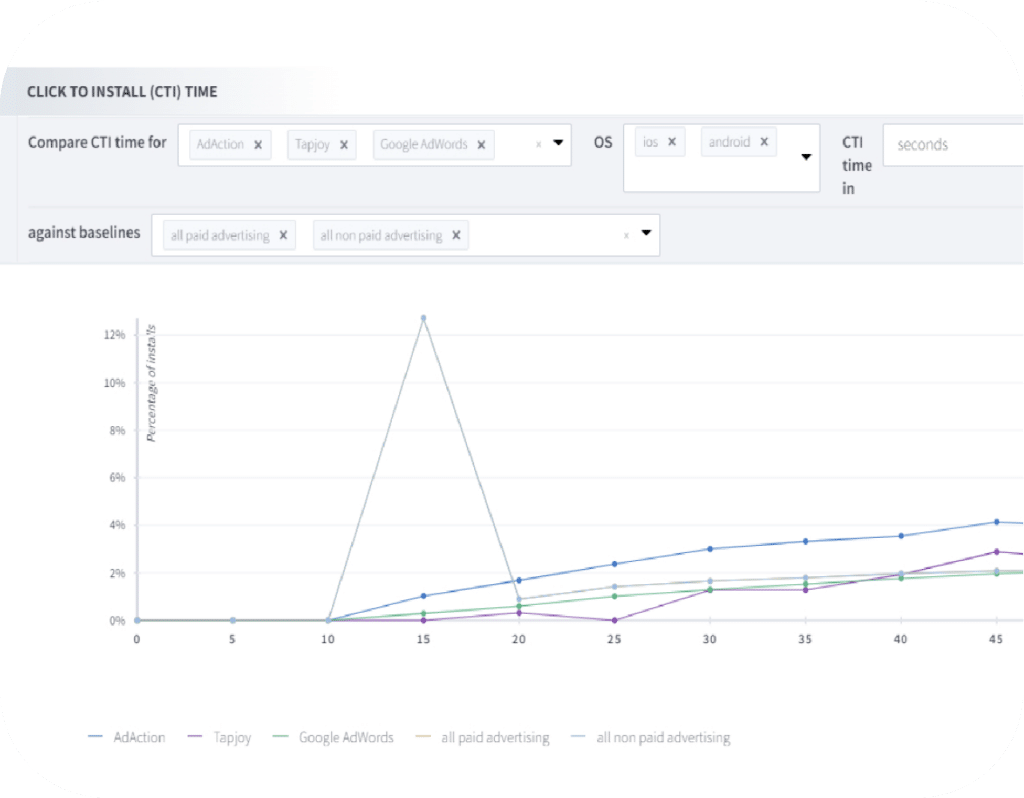Remove the Tapjoy filter chip
The height and width of the screenshot is (798, 1024).
[344, 144]
